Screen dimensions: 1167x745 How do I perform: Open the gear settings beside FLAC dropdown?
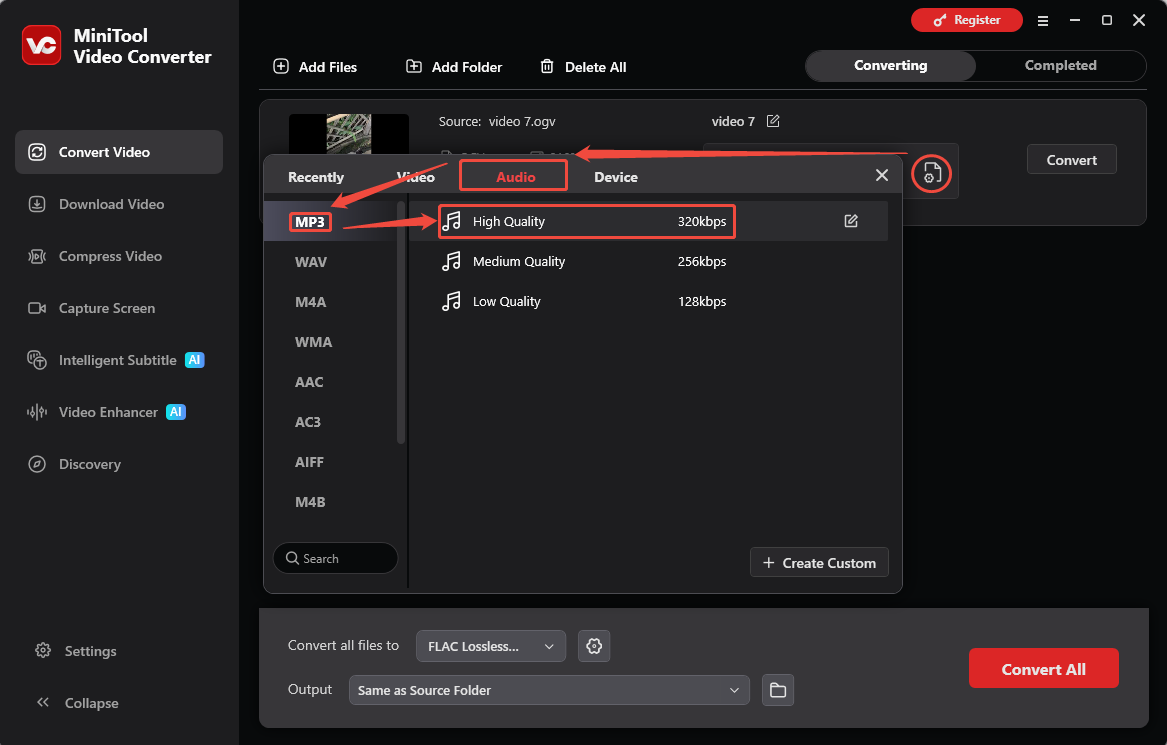tap(594, 646)
